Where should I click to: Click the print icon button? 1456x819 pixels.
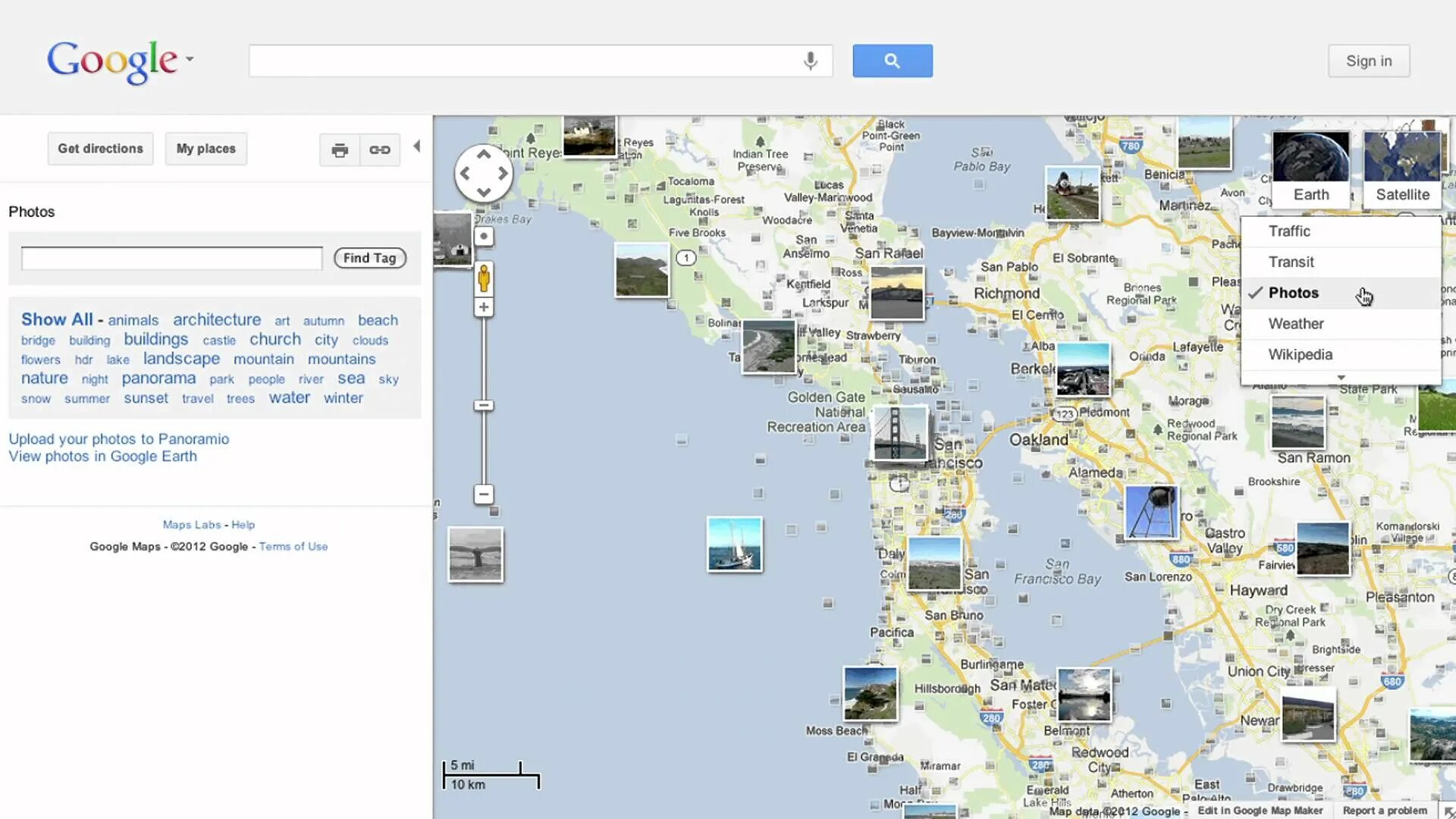point(339,149)
